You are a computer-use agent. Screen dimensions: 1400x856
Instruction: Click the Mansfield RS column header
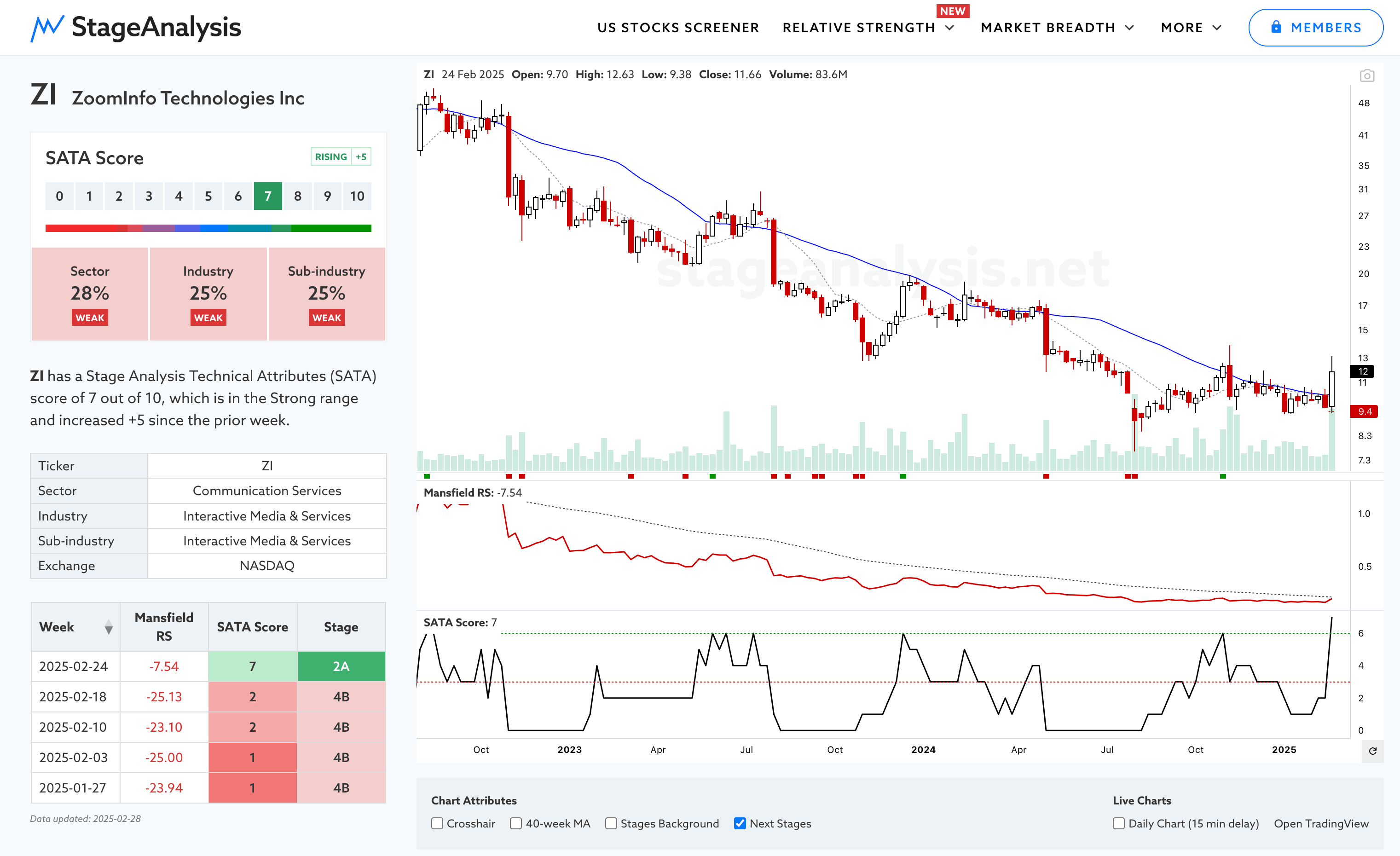click(x=164, y=627)
